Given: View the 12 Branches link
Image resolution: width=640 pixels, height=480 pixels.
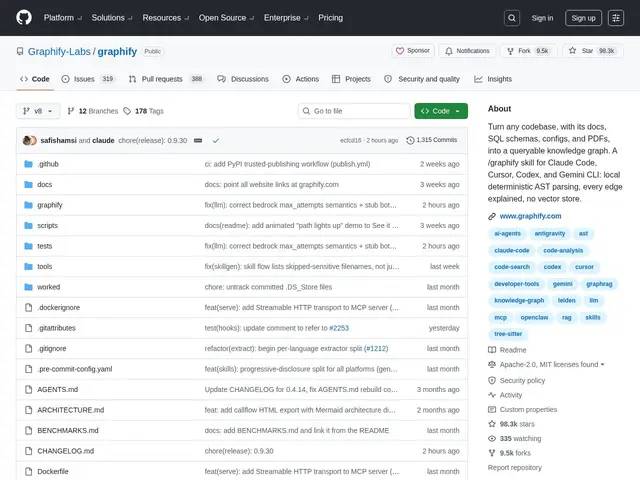Looking at the screenshot, I should pyautogui.click(x=93, y=111).
